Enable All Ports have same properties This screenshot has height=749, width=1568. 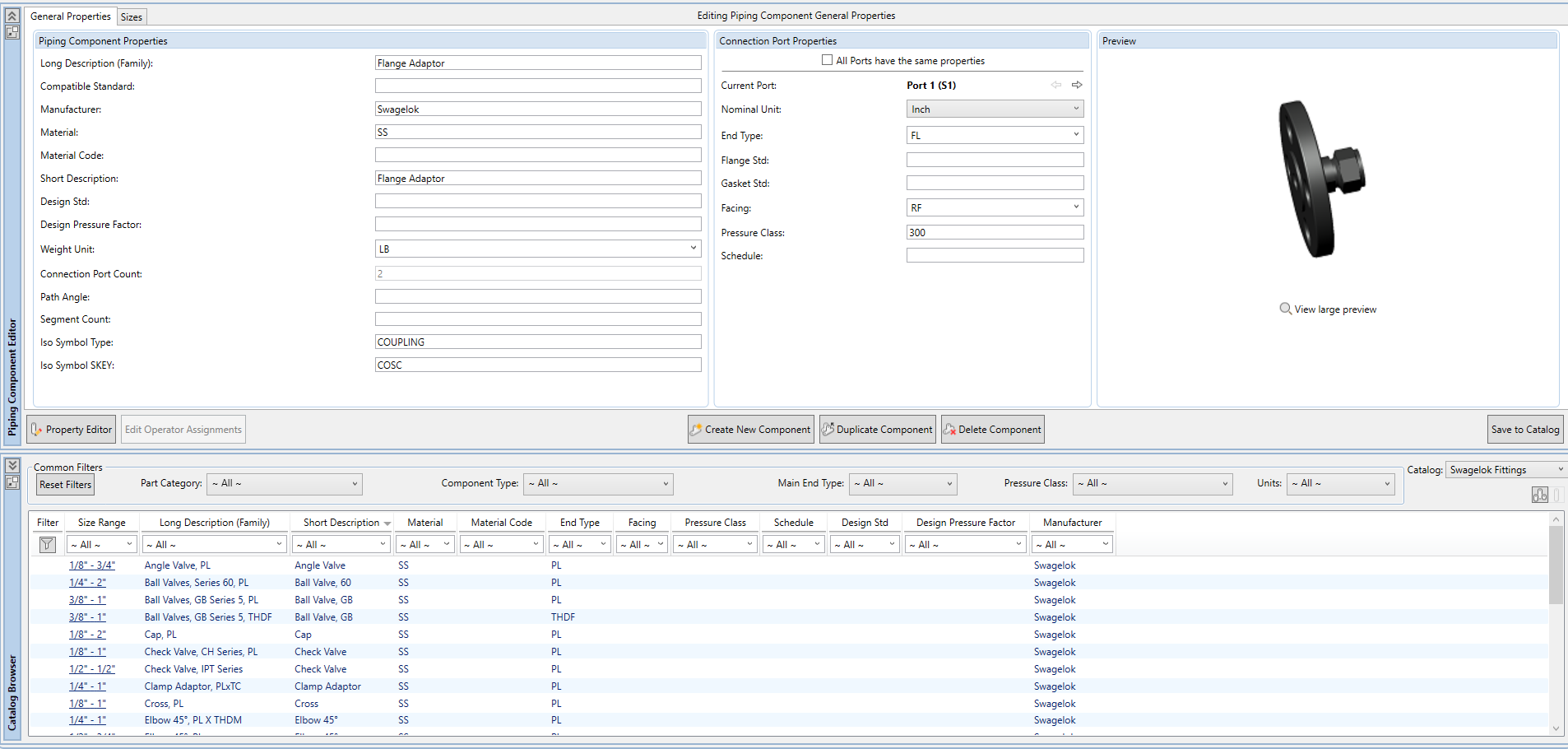tap(827, 60)
